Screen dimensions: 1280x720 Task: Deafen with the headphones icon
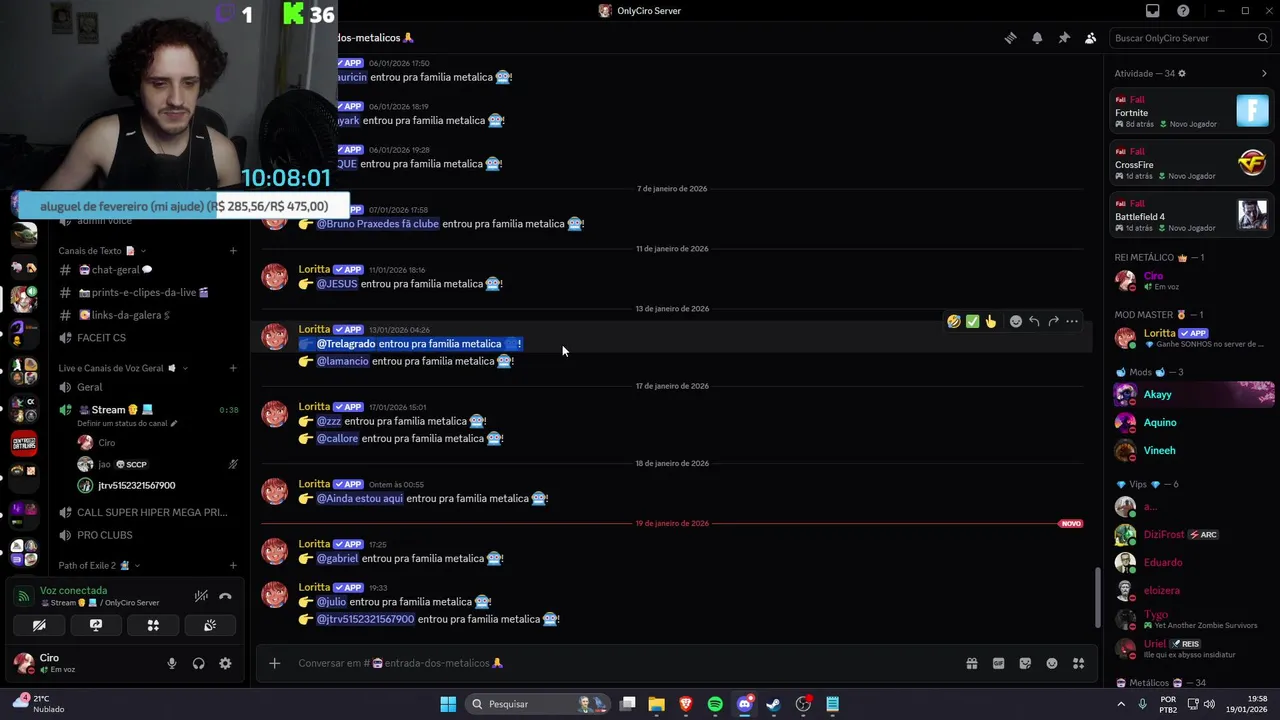click(x=198, y=663)
